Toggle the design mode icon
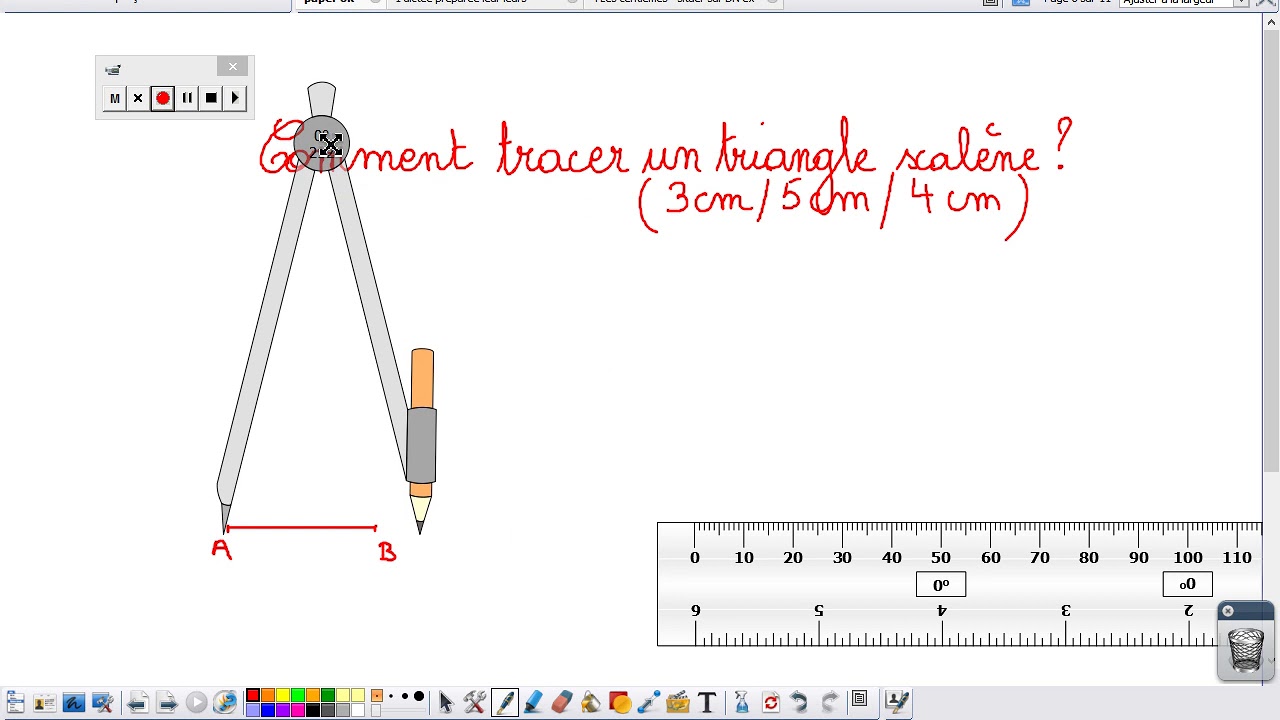 click(x=897, y=703)
